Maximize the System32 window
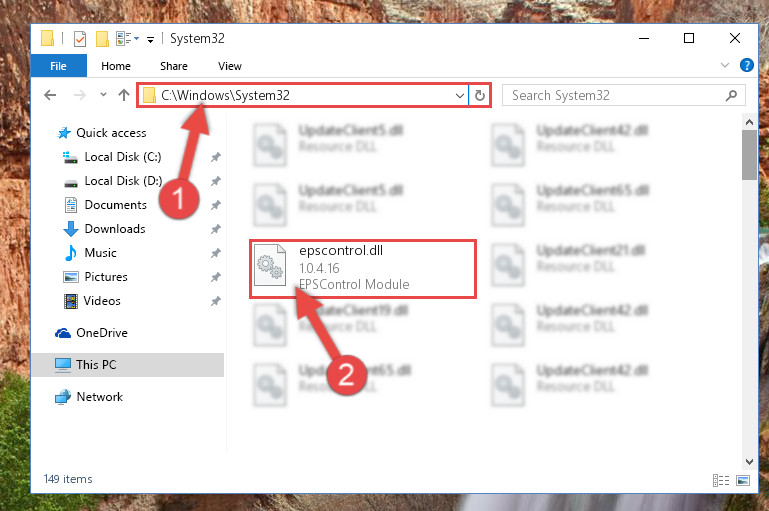The height and width of the screenshot is (511, 769). pyautogui.click(x=689, y=38)
